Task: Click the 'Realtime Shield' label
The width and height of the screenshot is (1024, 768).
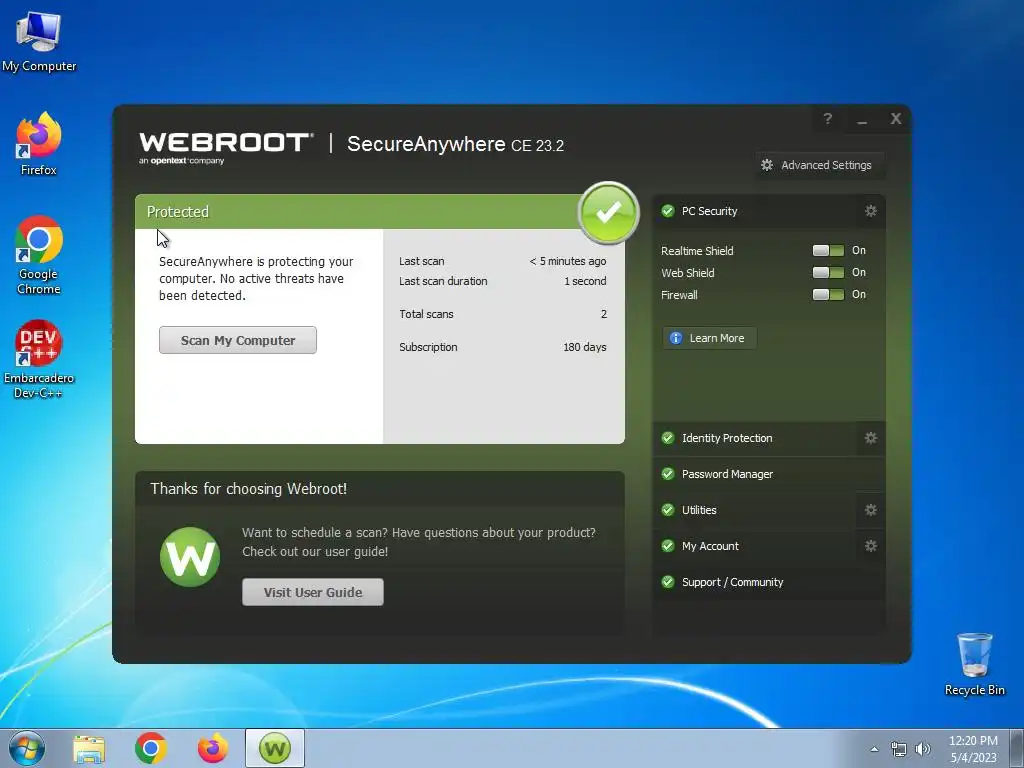Action: pos(697,251)
